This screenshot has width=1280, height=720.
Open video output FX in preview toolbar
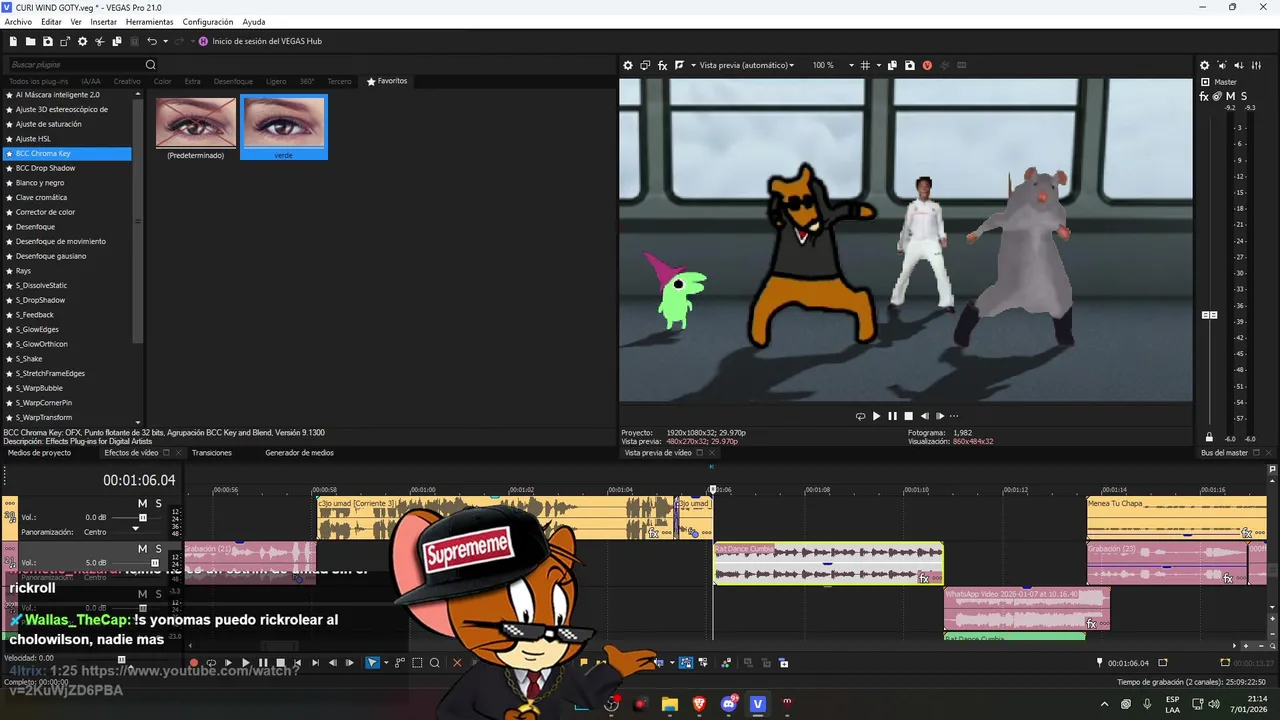coord(662,65)
